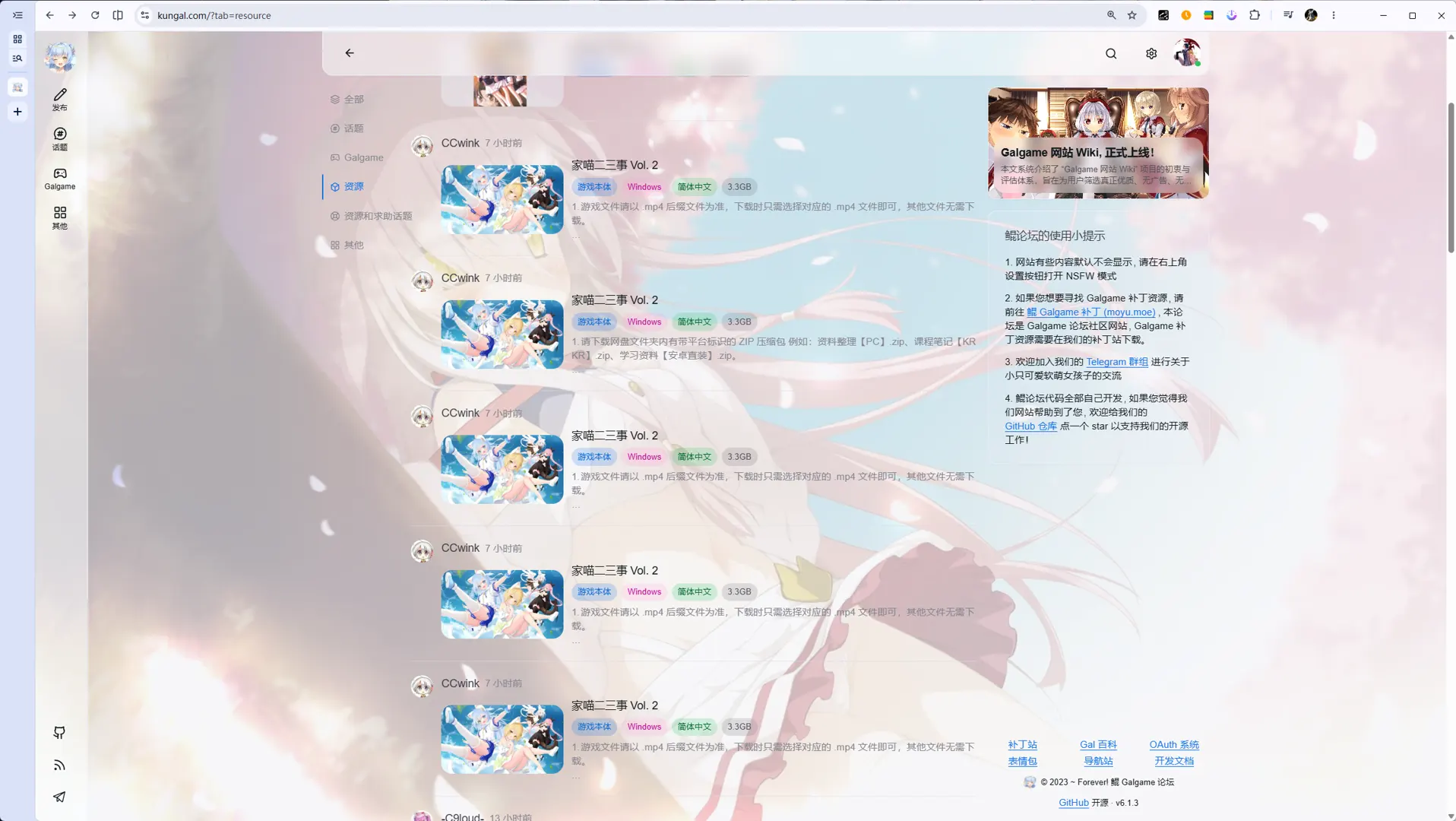Bookmark this page with the star

1132,15
